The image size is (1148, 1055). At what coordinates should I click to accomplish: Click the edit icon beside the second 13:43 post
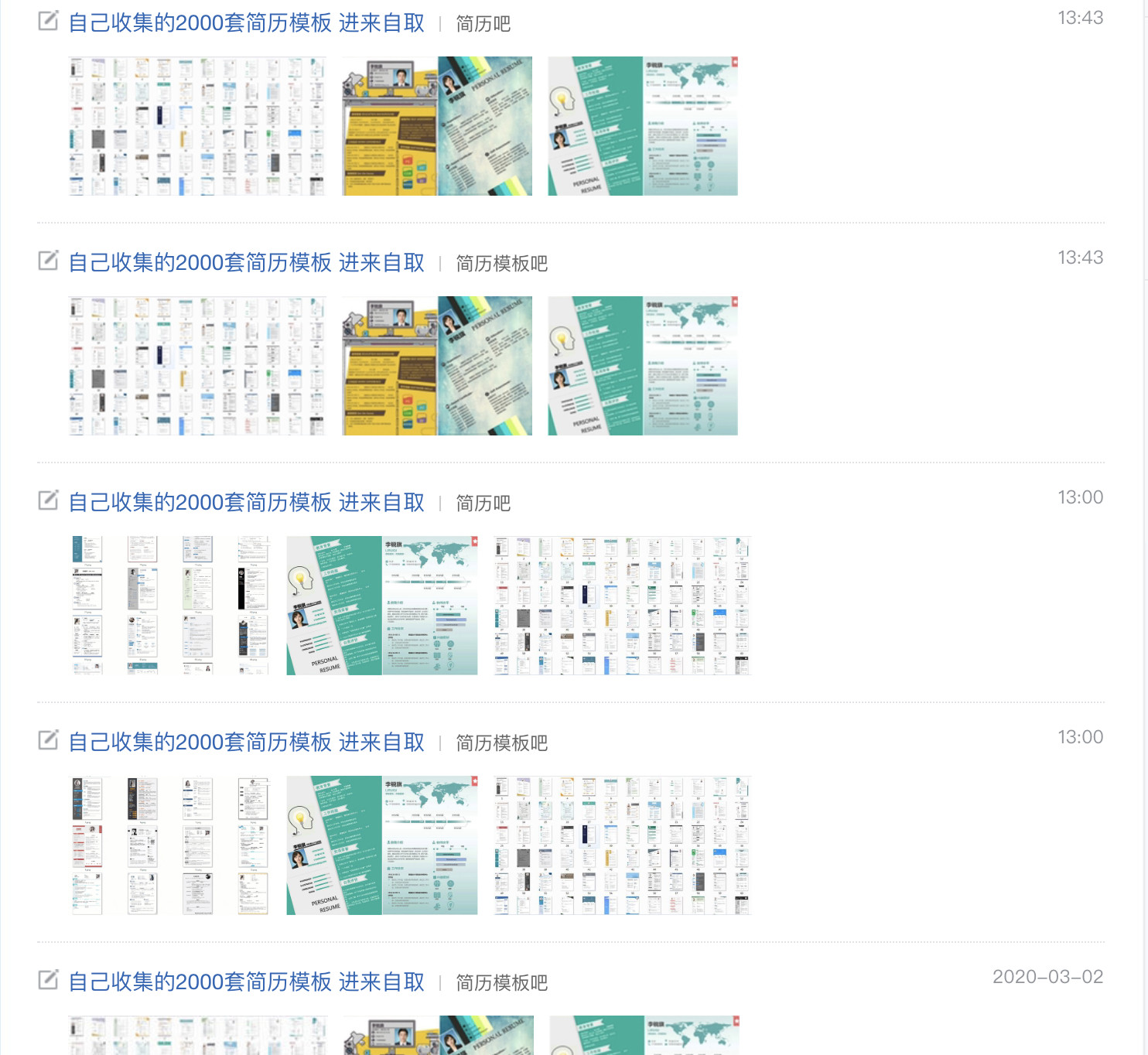pyautogui.click(x=48, y=261)
